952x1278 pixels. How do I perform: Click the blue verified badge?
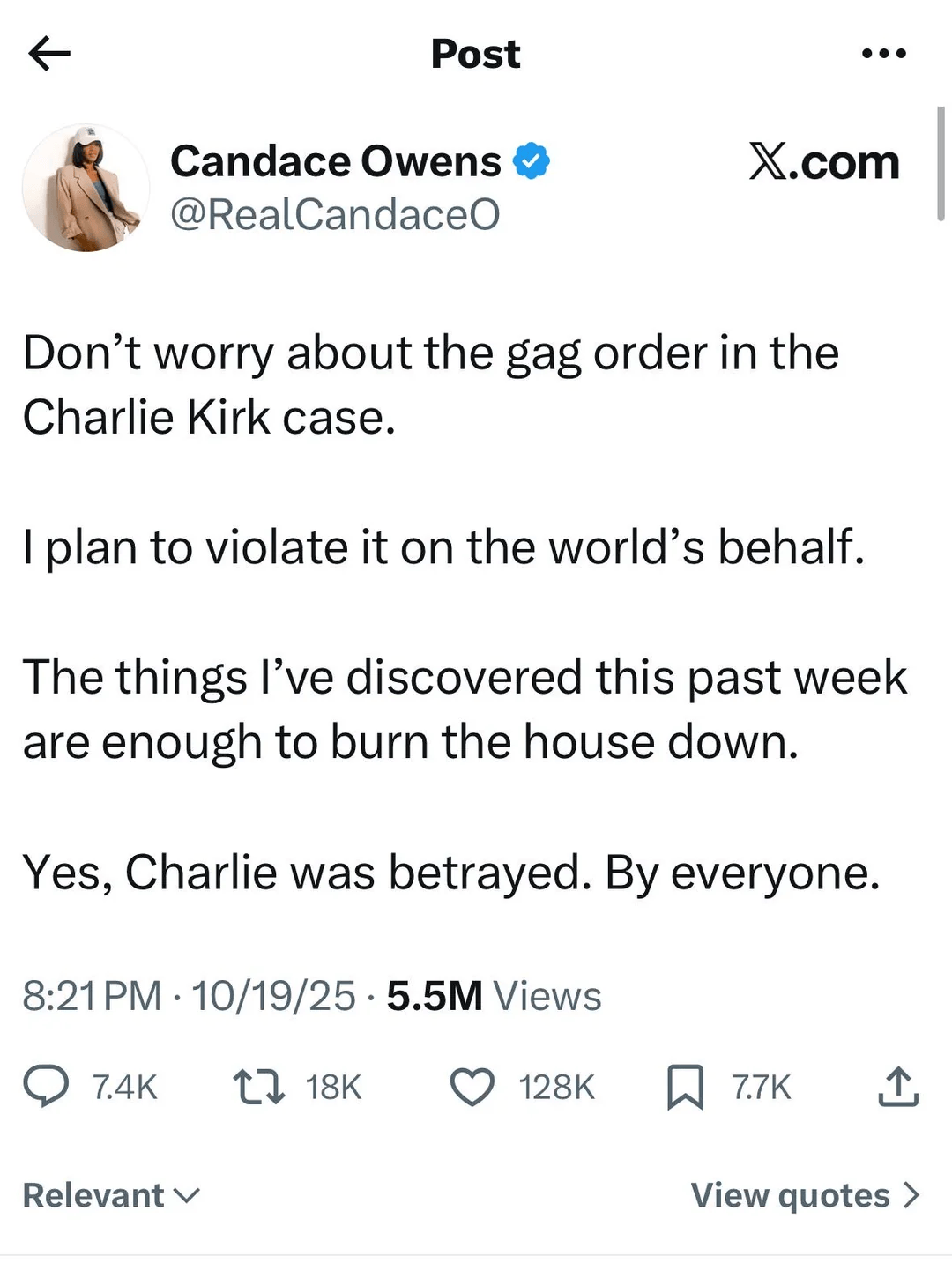532,161
